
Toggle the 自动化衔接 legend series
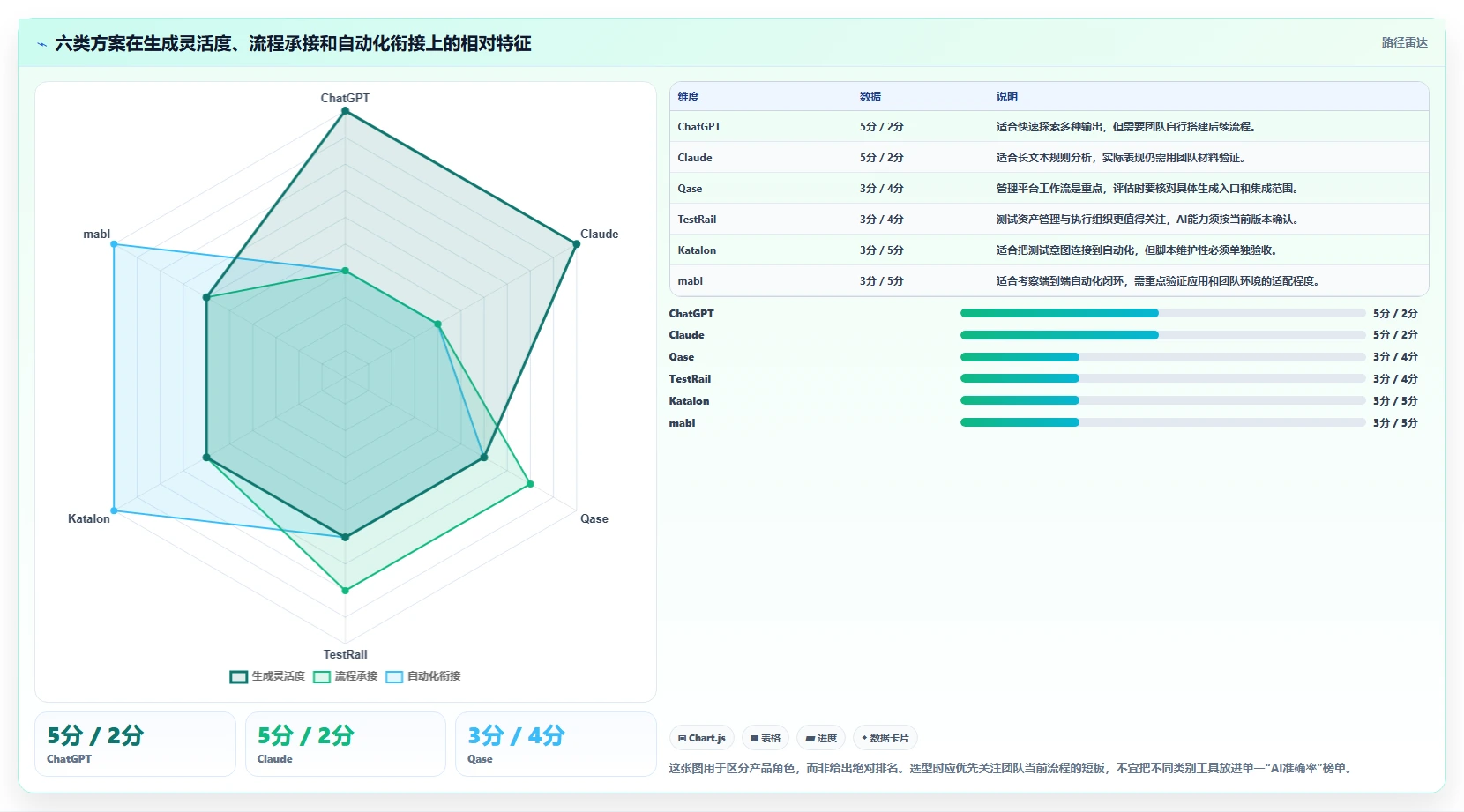[x=423, y=676]
